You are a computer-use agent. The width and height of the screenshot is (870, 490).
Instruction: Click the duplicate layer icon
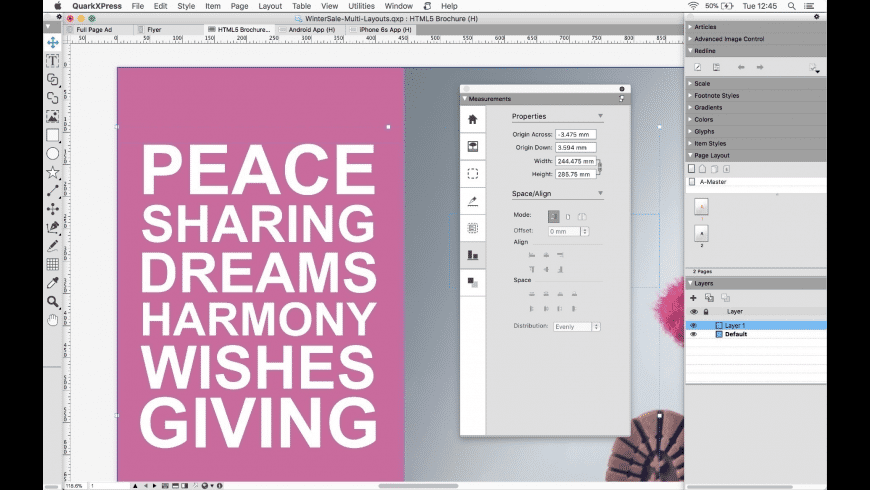tap(709, 298)
